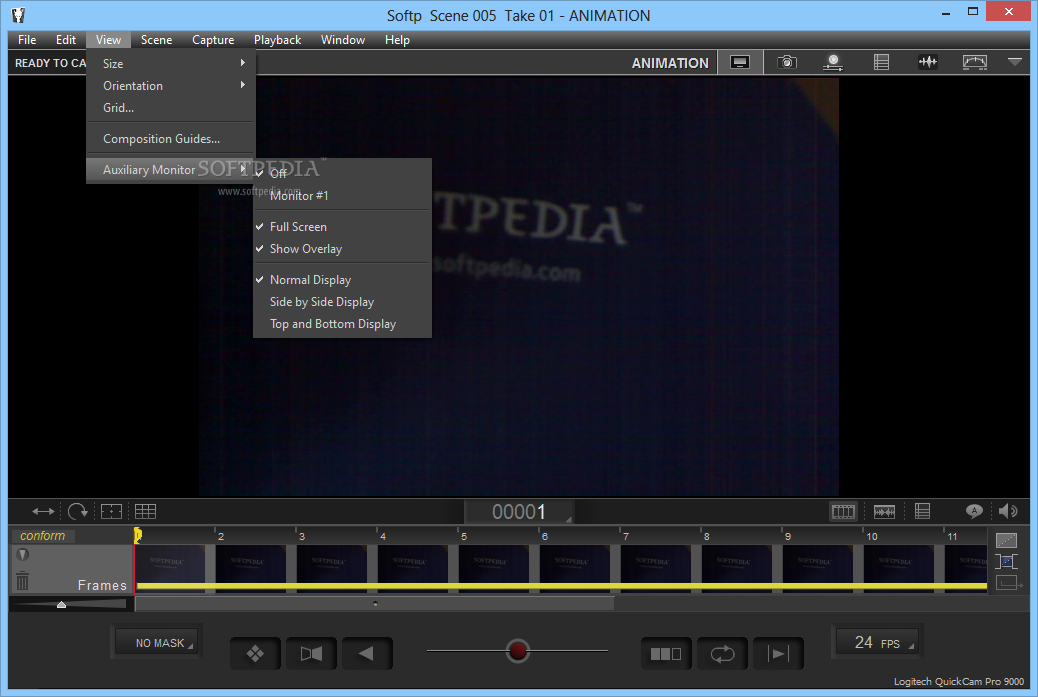The image size is (1038, 697).
Task: Click the conform button
Action: [x=42, y=535]
